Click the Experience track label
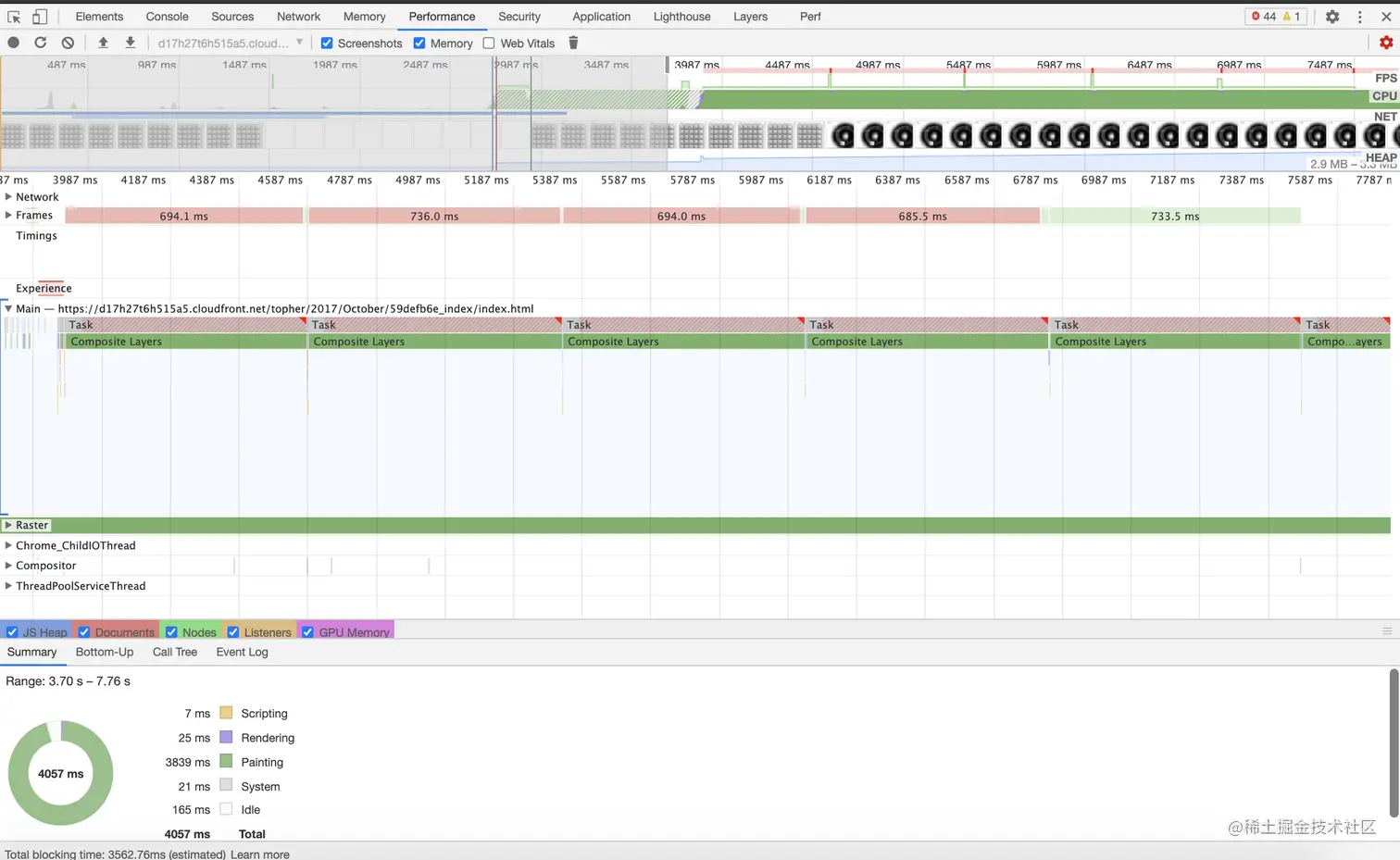The height and width of the screenshot is (860, 1400). (x=44, y=288)
